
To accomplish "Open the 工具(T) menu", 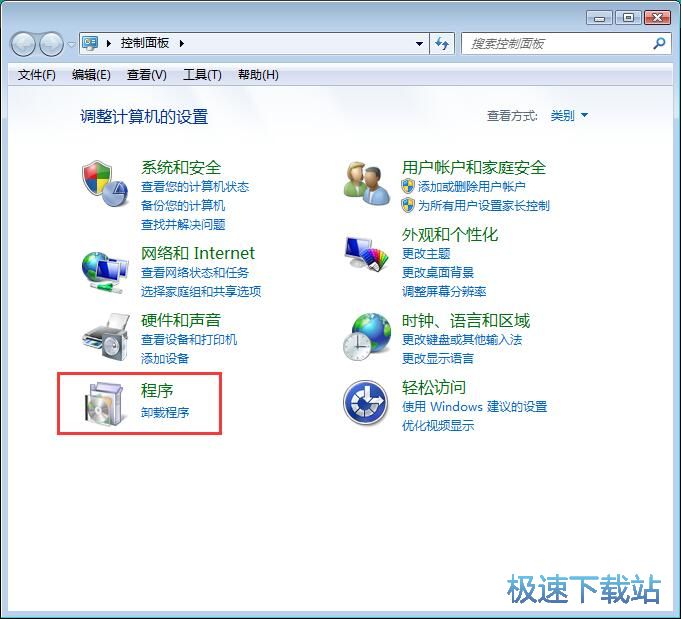I will [x=202, y=75].
